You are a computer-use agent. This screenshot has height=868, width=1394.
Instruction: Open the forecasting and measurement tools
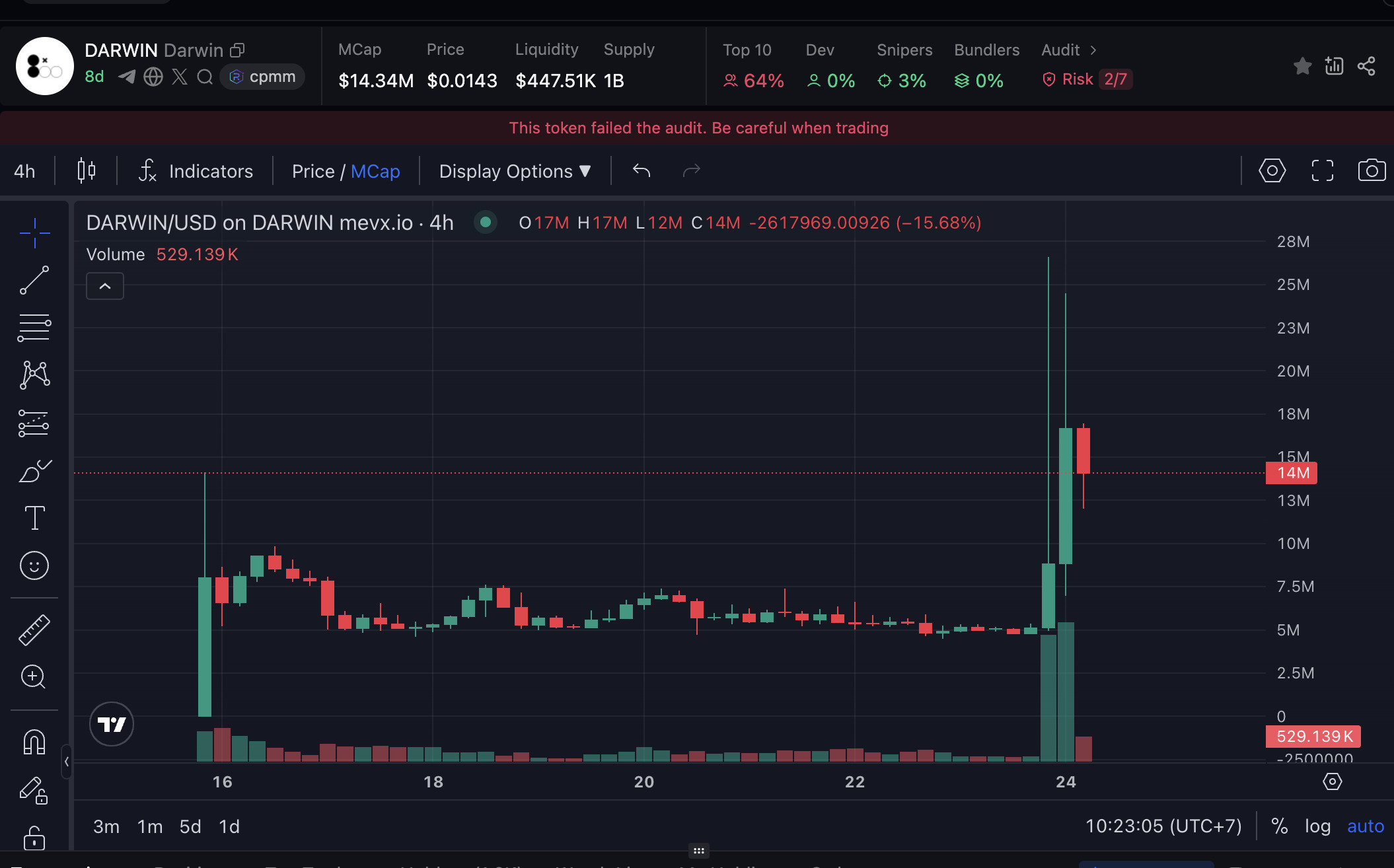pyautogui.click(x=34, y=423)
